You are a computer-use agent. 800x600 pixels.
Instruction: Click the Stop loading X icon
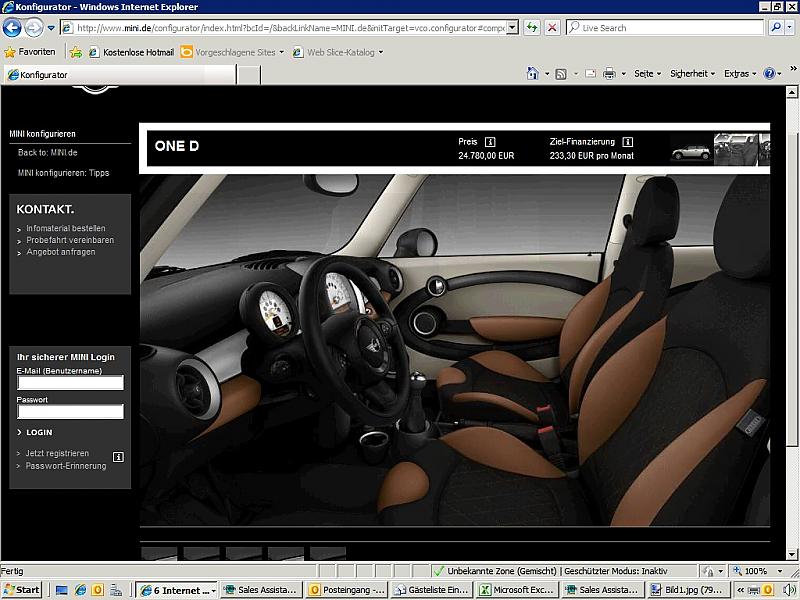552,28
